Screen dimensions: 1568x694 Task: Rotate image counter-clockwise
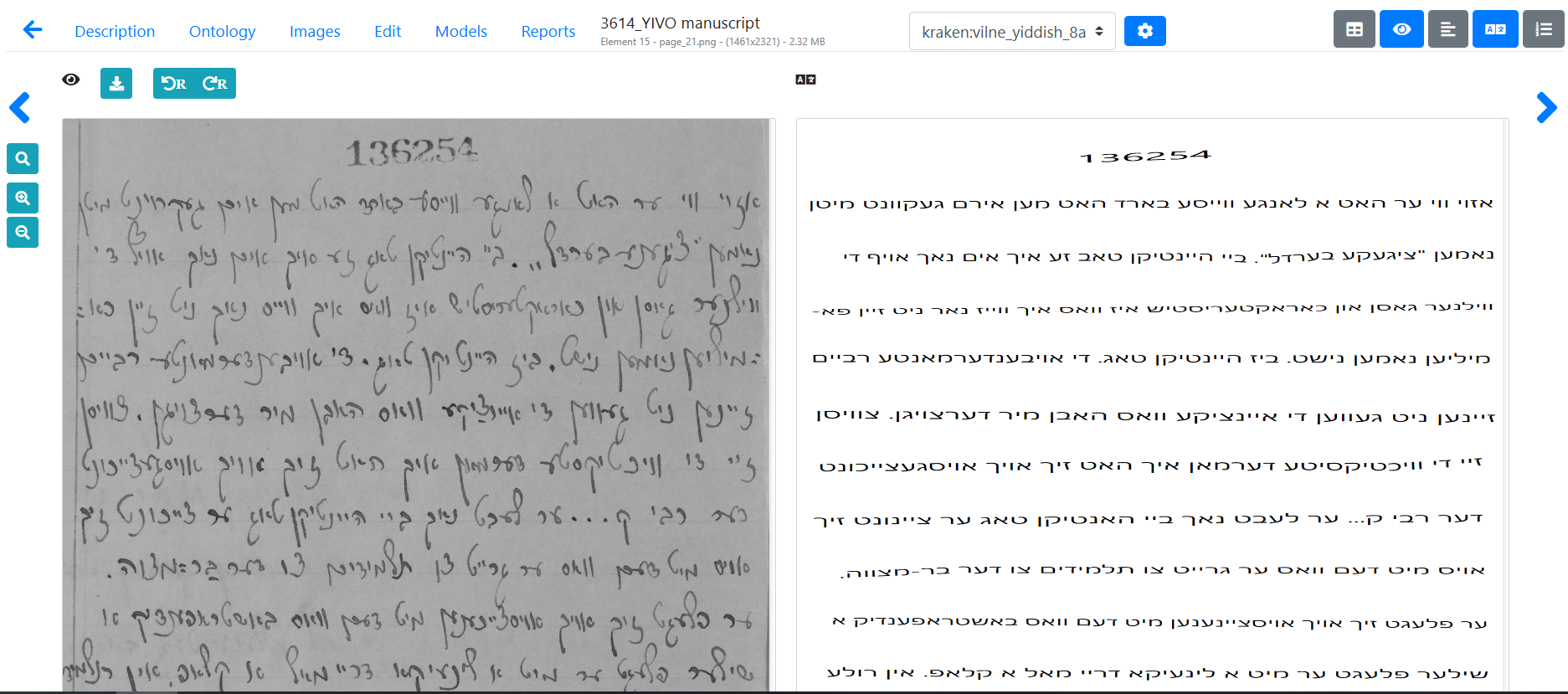tap(174, 84)
